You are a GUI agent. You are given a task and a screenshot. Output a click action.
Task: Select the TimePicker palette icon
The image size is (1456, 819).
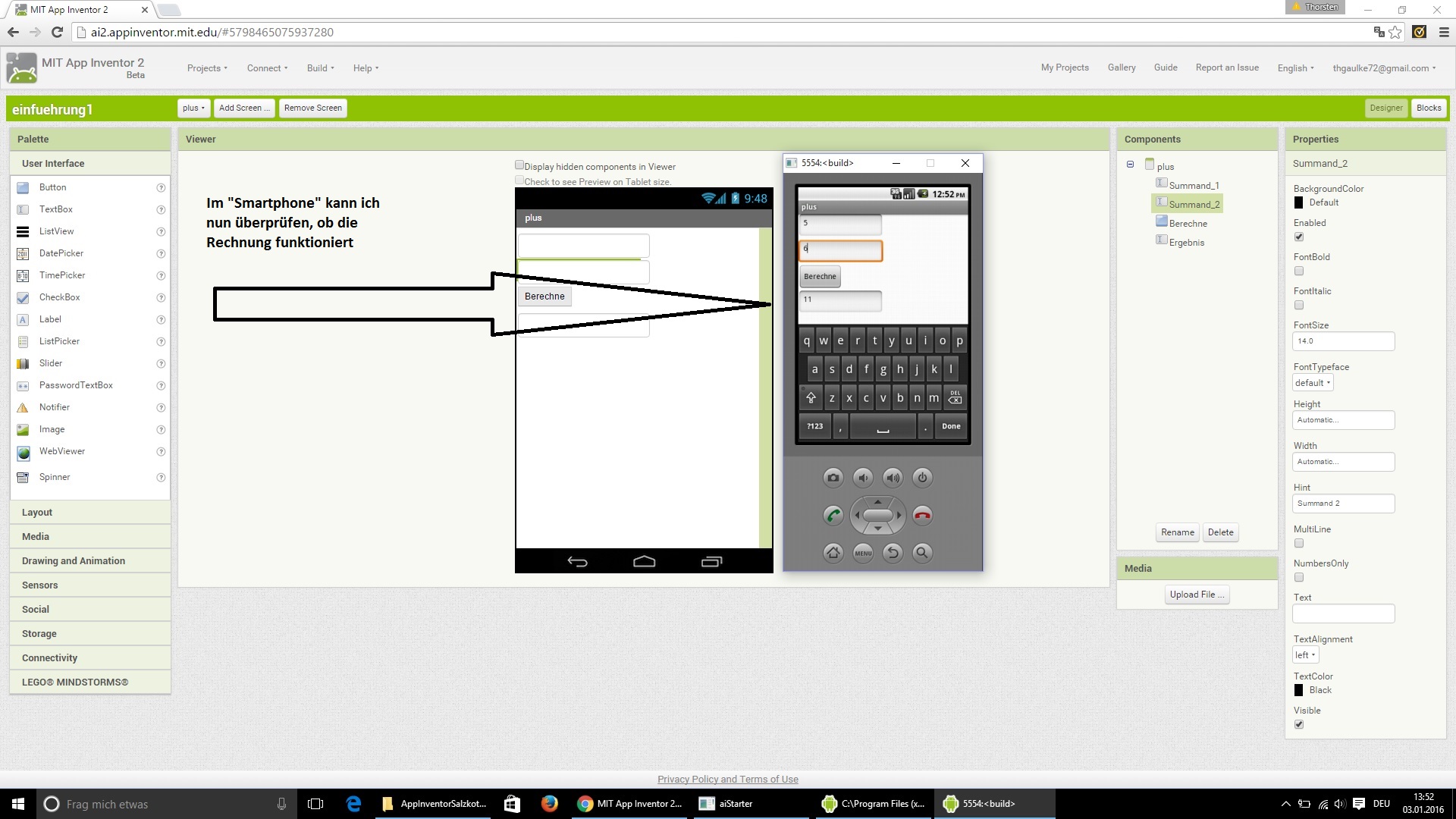(23, 275)
